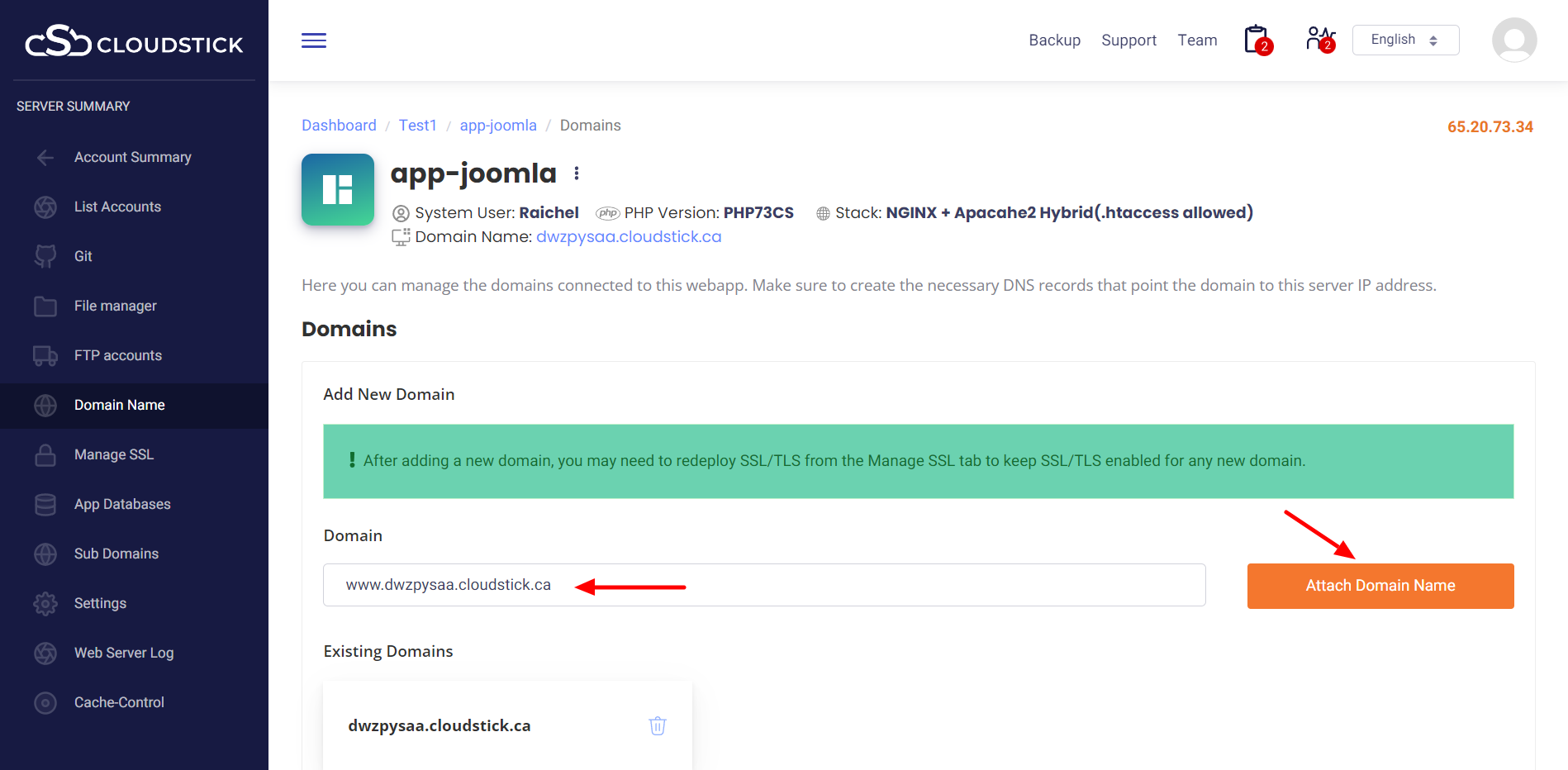This screenshot has height=770, width=1568.
Task: Click the Attach Domain Name button
Action: pyautogui.click(x=1380, y=586)
